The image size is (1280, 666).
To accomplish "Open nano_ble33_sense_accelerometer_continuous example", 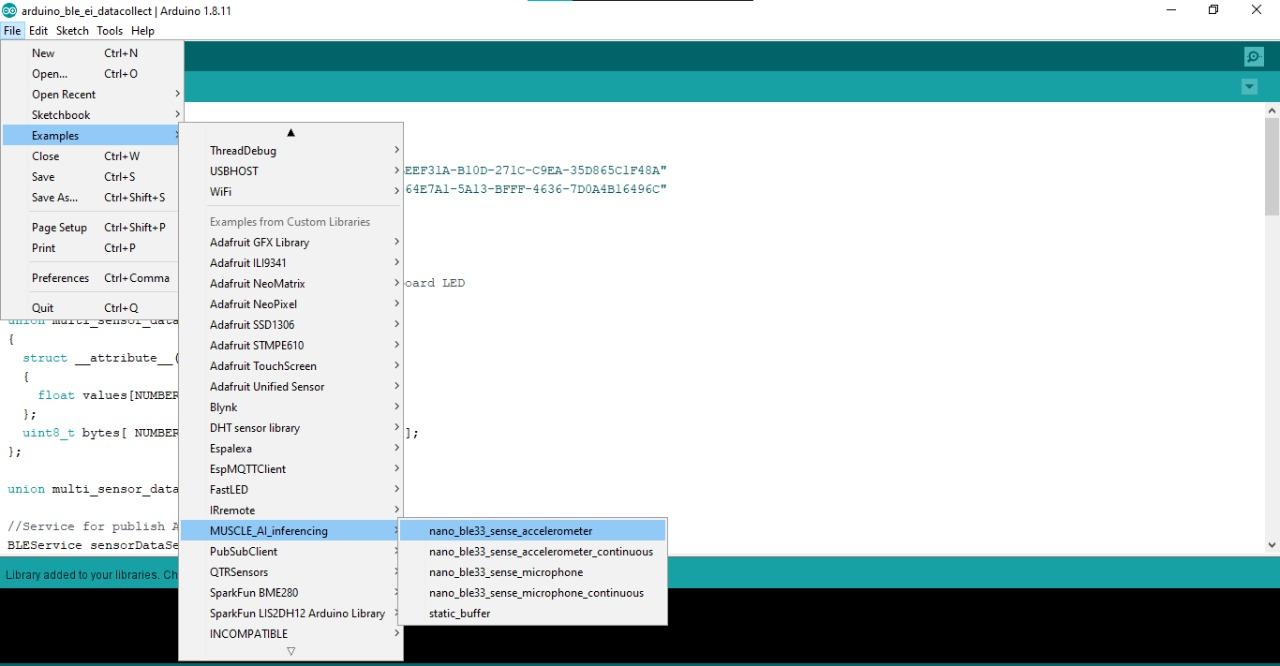I will (532, 552).
